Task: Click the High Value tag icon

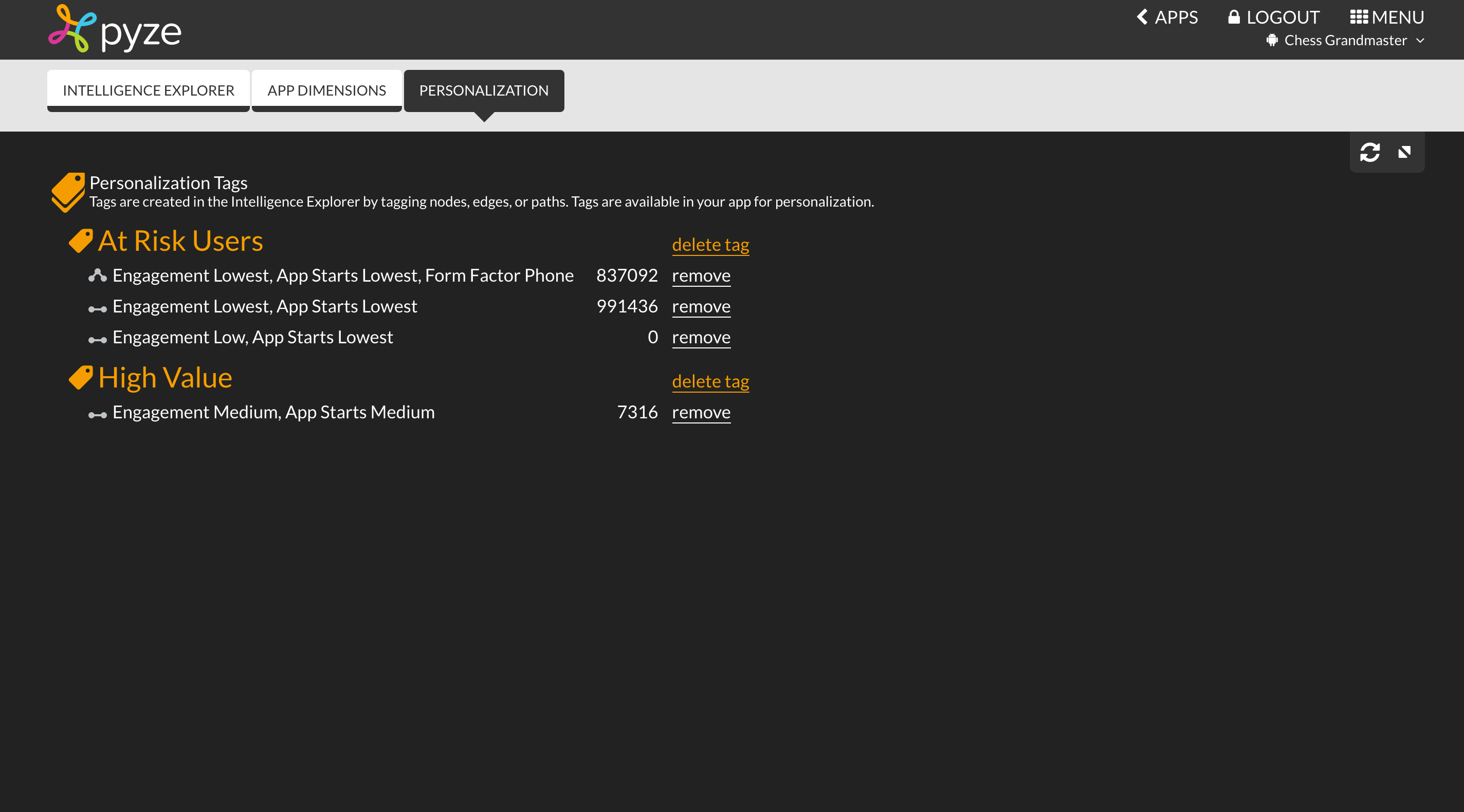Action: tap(81, 378)
